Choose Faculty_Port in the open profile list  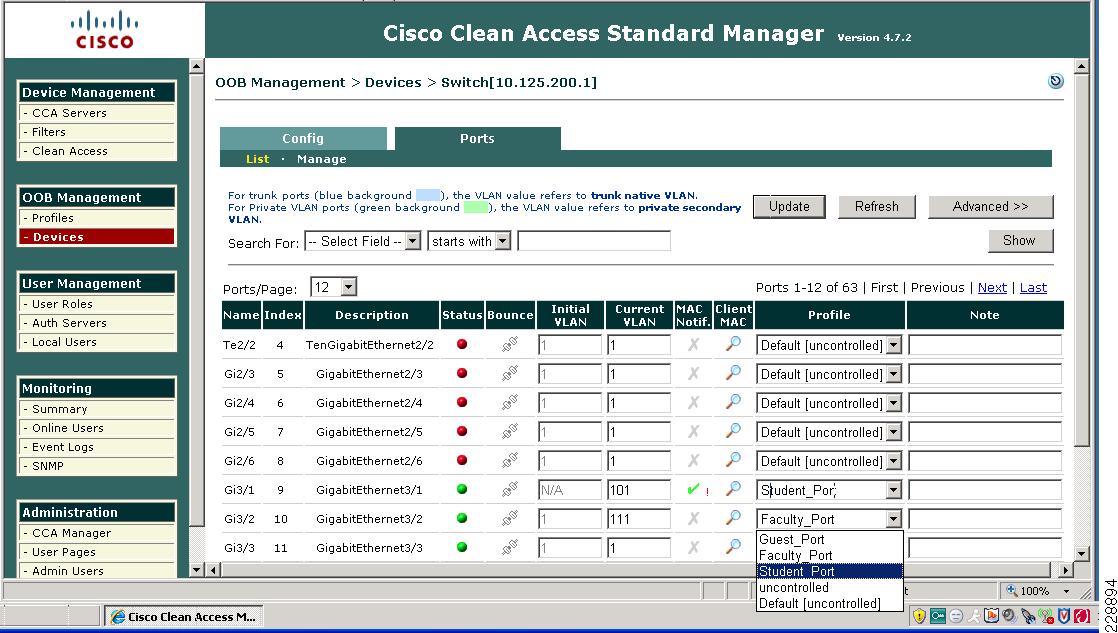click(830, 555)
